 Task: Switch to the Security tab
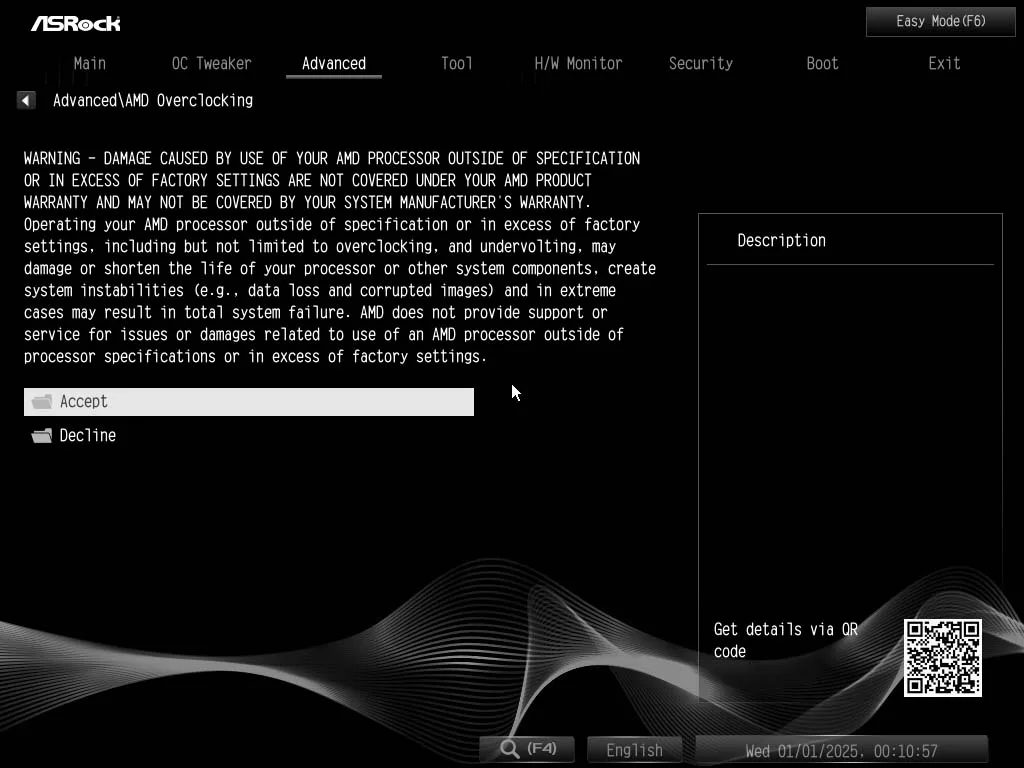point(701,63)
